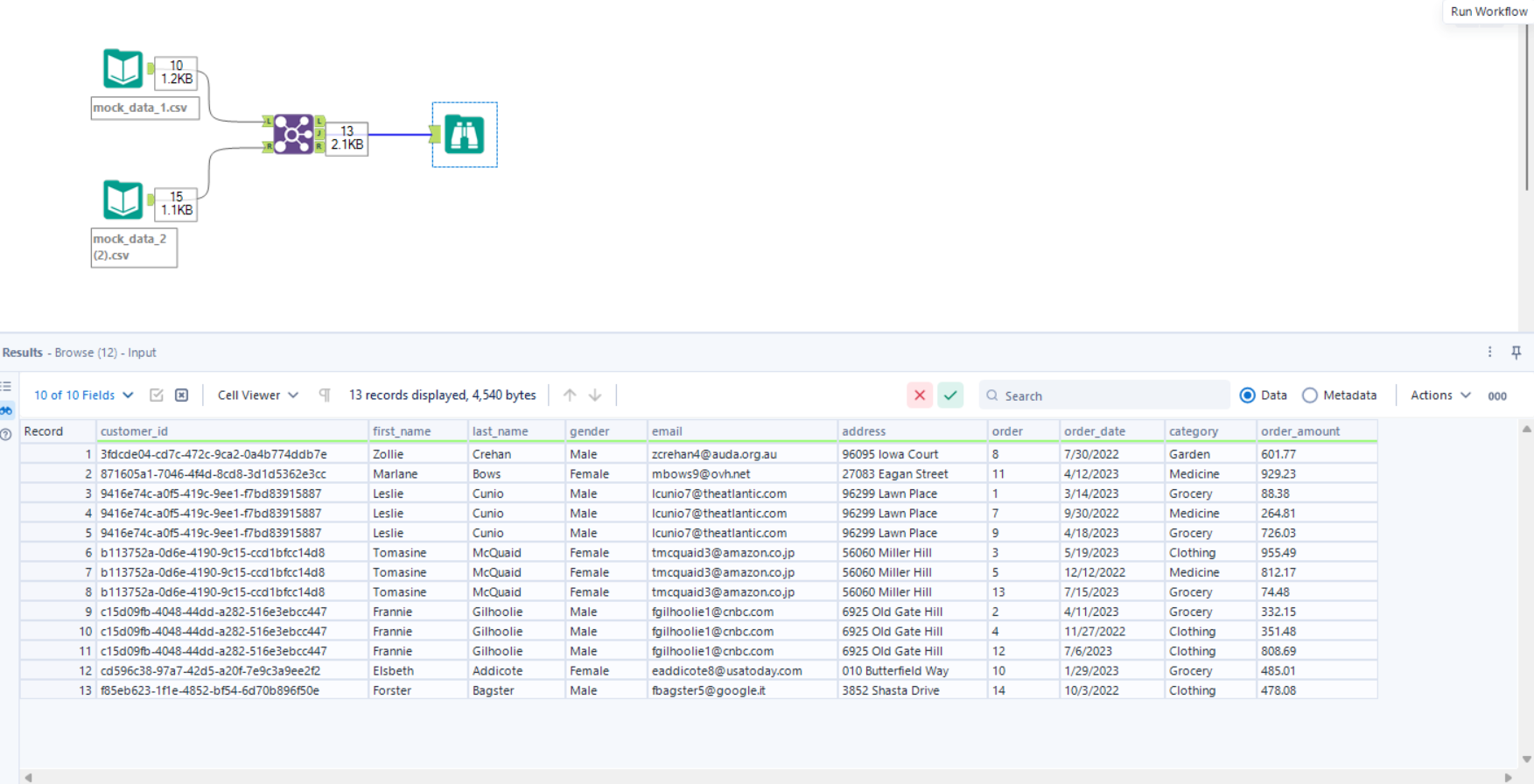Expand the 10 of 10 Fields dropdown
The height and width of the screenshot is (784, 1534).
tap(83, 395)
